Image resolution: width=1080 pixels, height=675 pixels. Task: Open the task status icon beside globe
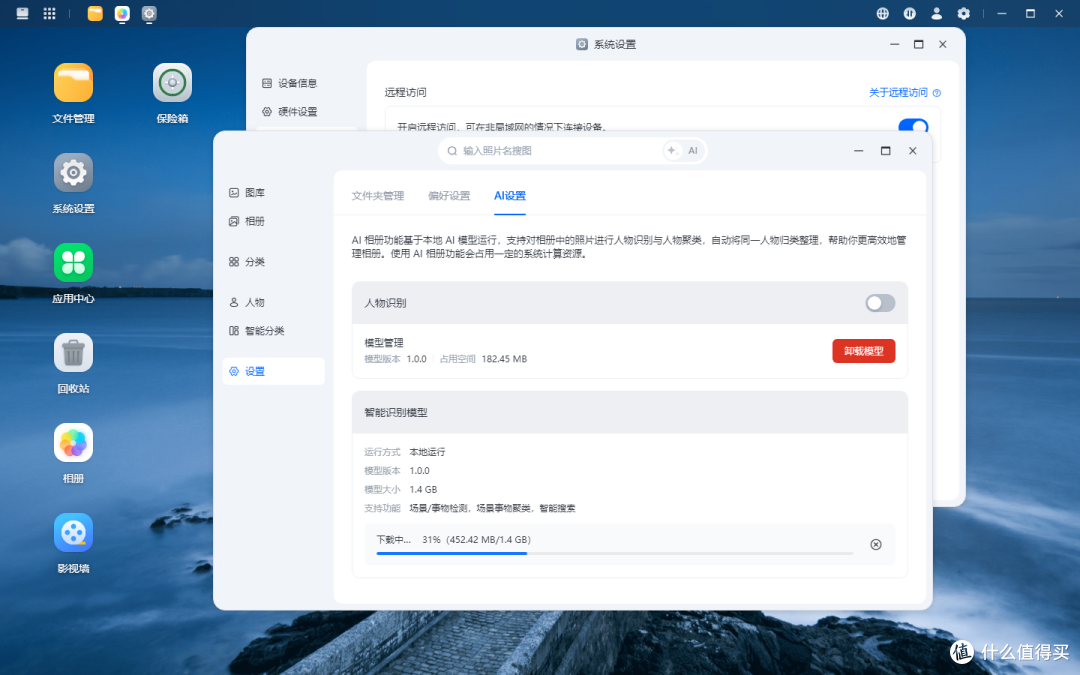click(x=909, y=13)
